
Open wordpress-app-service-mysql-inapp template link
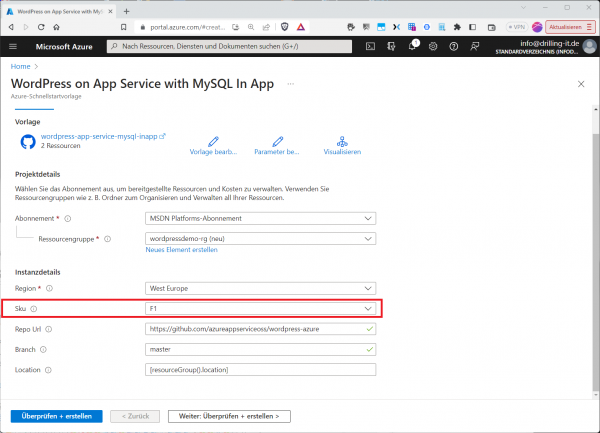point(103,137)
